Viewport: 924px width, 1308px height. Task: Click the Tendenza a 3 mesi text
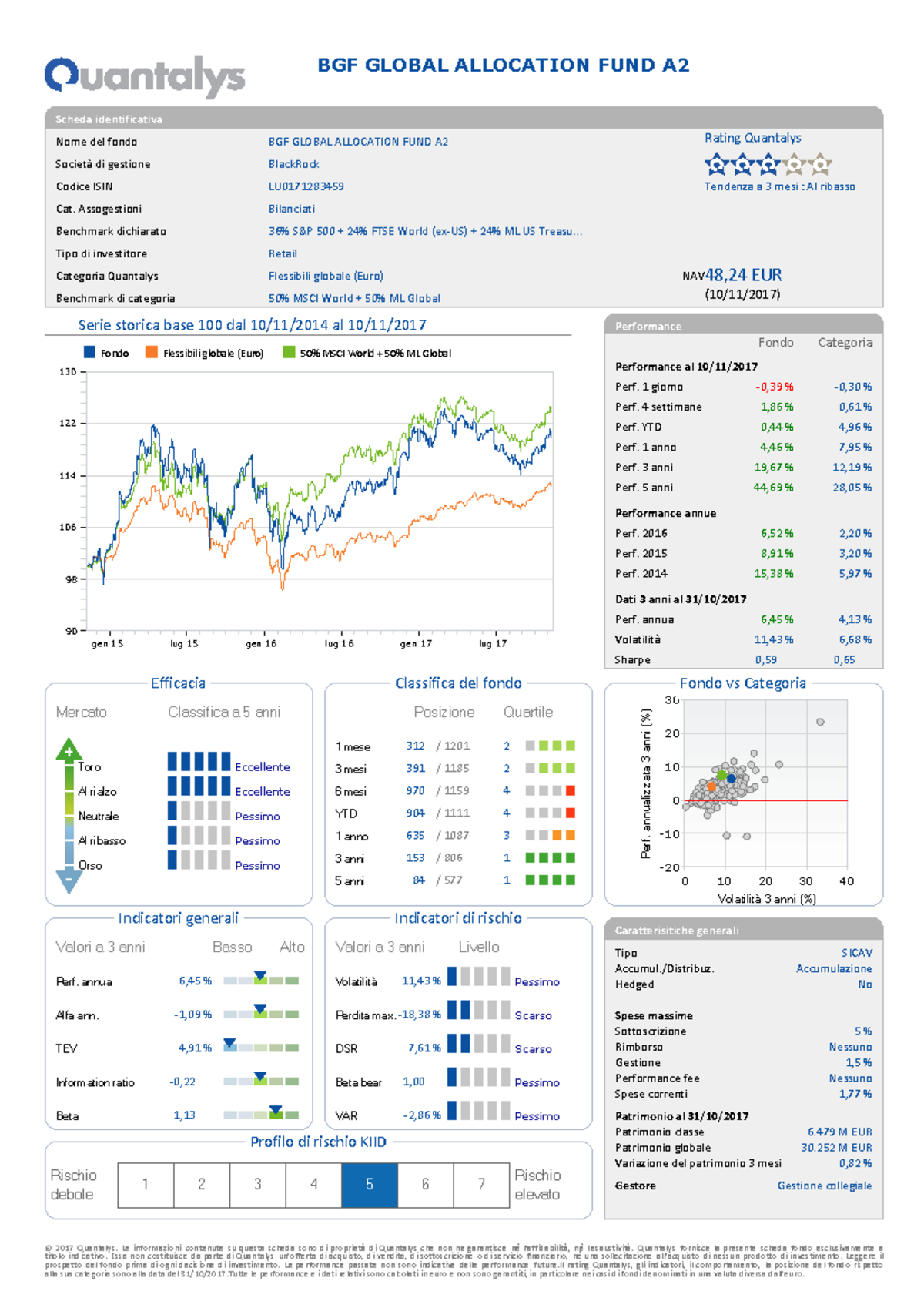click(x=779, y=186)
